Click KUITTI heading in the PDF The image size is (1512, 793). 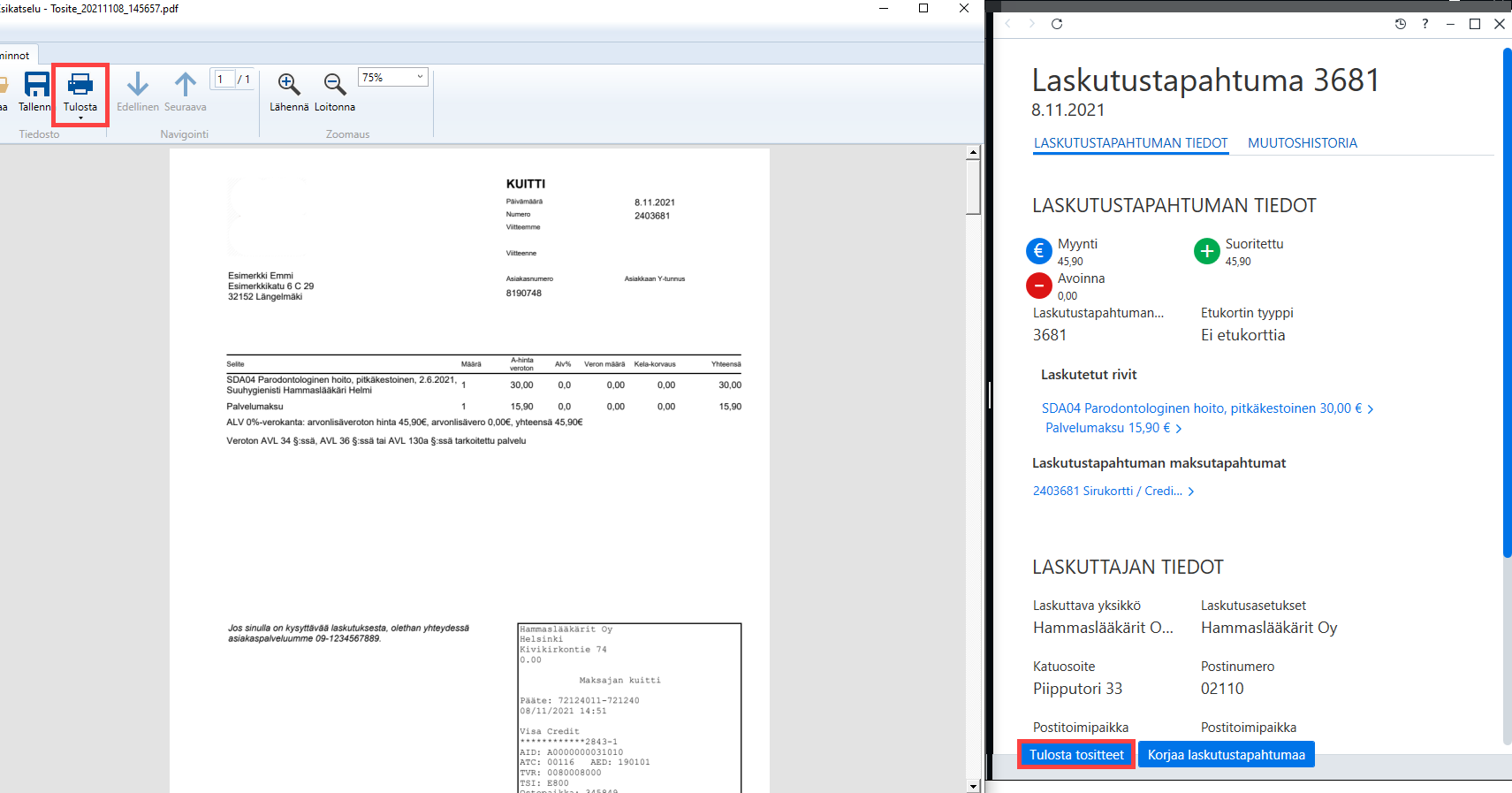click(526, 184)
